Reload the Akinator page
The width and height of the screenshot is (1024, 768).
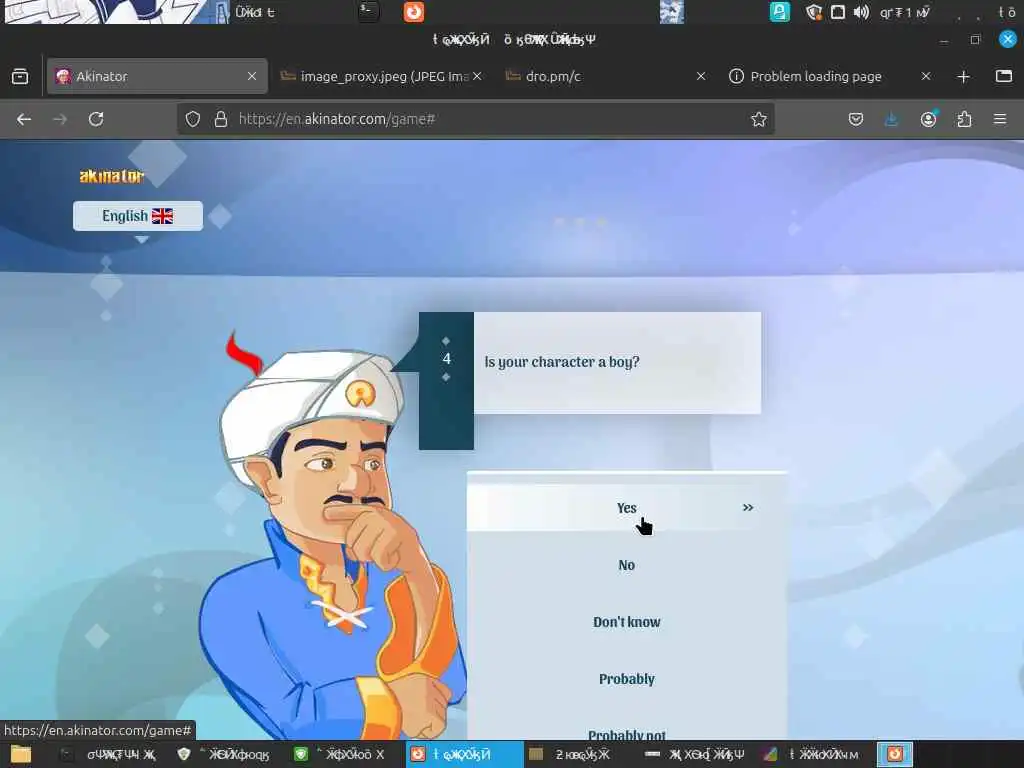[96, 119]
